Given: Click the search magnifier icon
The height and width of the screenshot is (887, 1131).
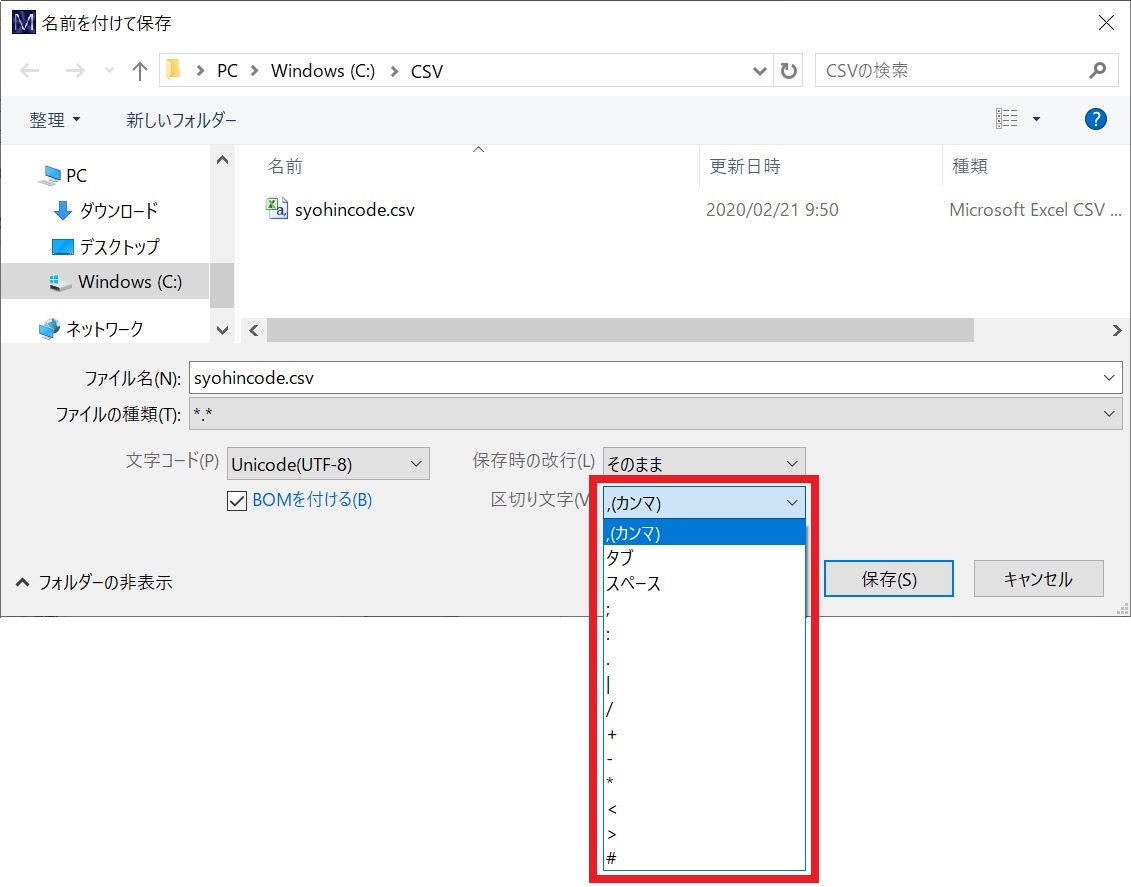Looking at the screenshot, I should pos(1097,71).
